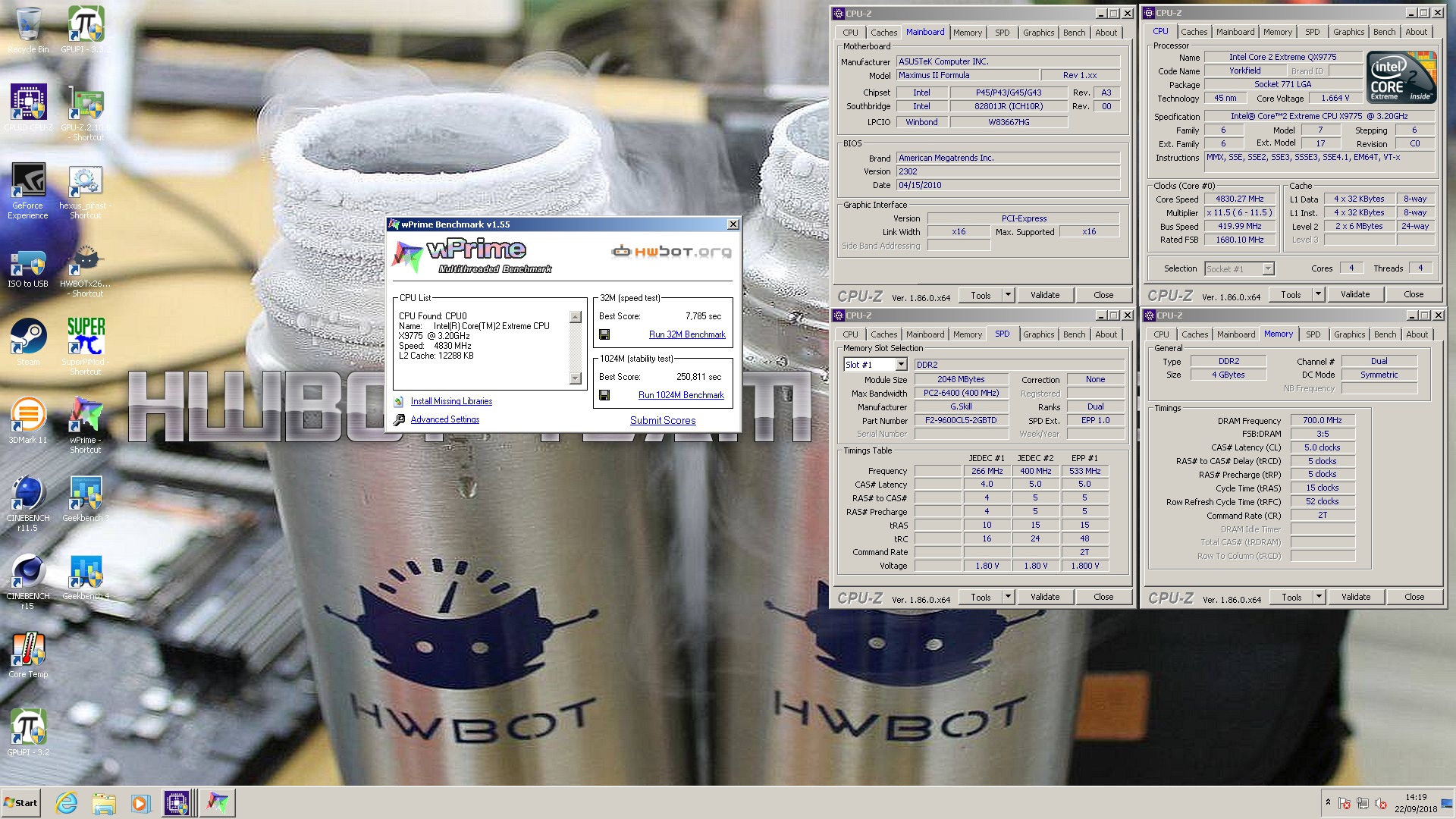
Task: Switch to Bench tab in SPD window
Action: tap(1074, 334)
